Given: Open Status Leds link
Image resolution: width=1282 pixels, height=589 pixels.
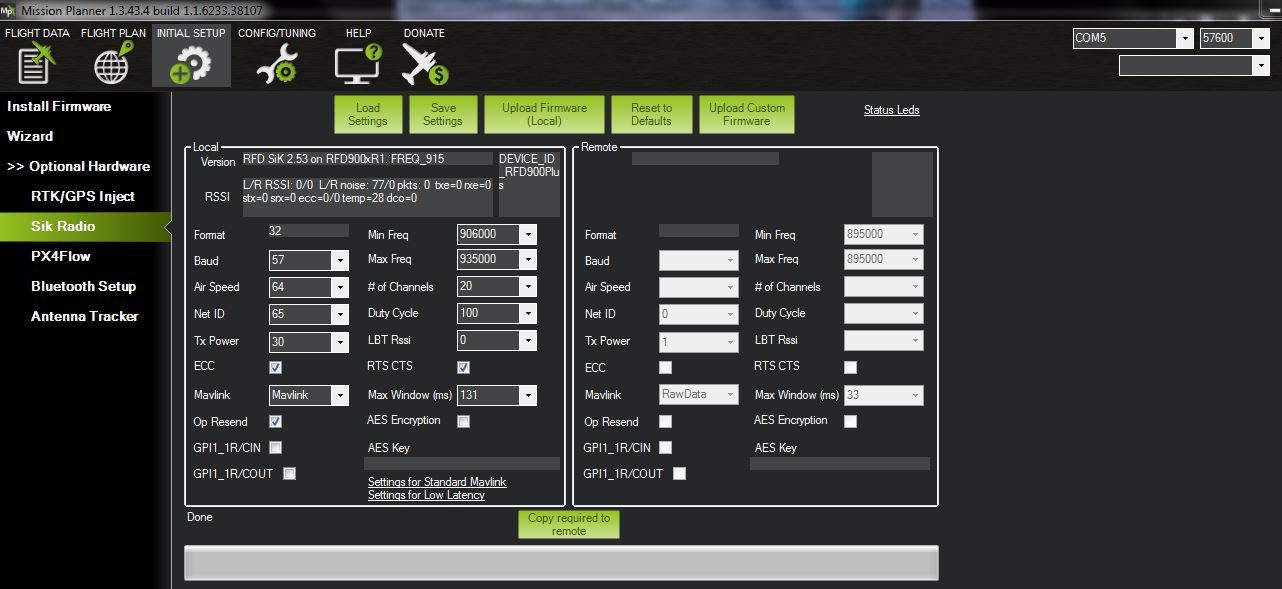Looking at the screenshot, I should coord(892,110).
